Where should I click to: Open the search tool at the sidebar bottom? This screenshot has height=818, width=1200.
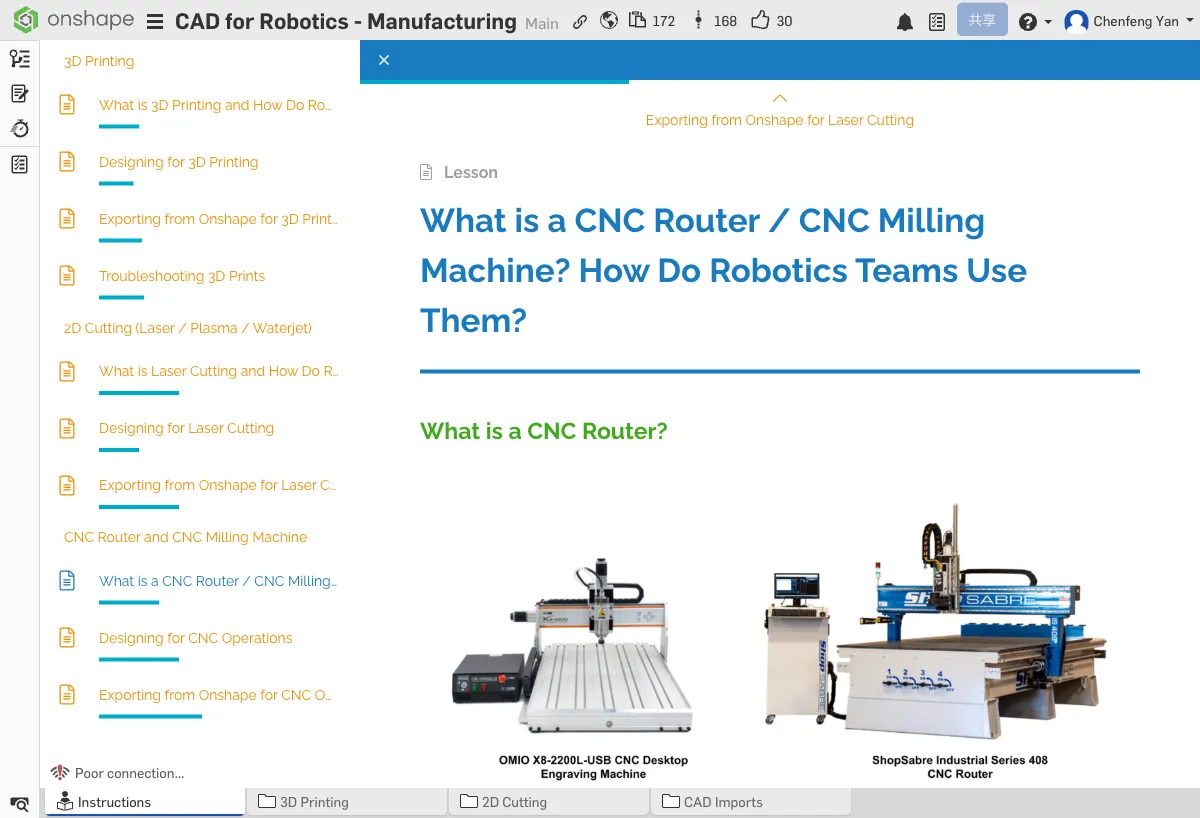click(x=19, y=803)
